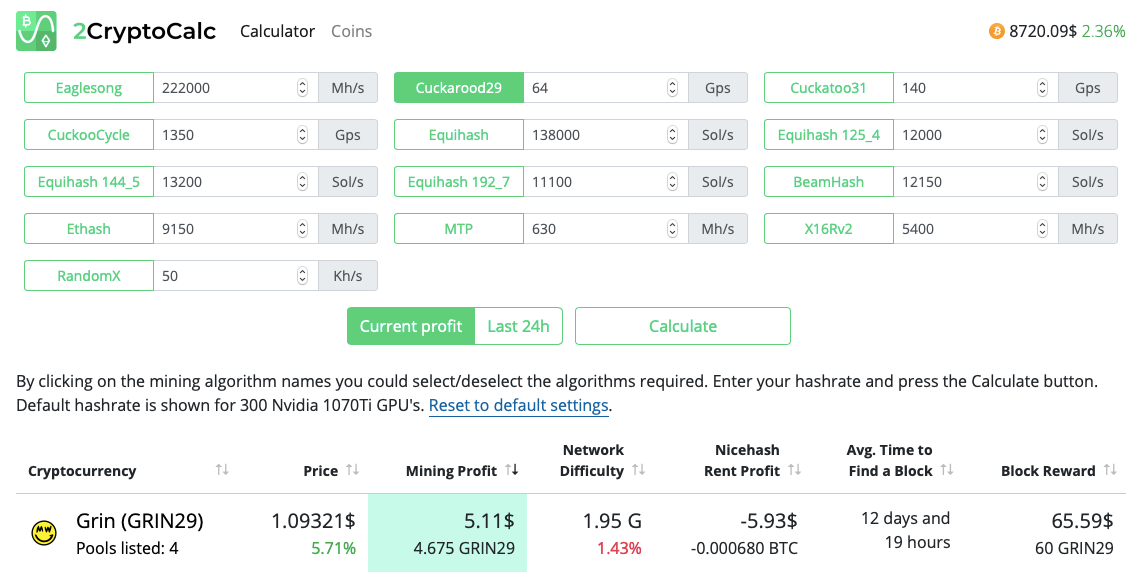Click the CuckooCycle hashrate spinner arrows
Image resolution: width=1139 pixels, height=578 pixels.
(302, 135)
